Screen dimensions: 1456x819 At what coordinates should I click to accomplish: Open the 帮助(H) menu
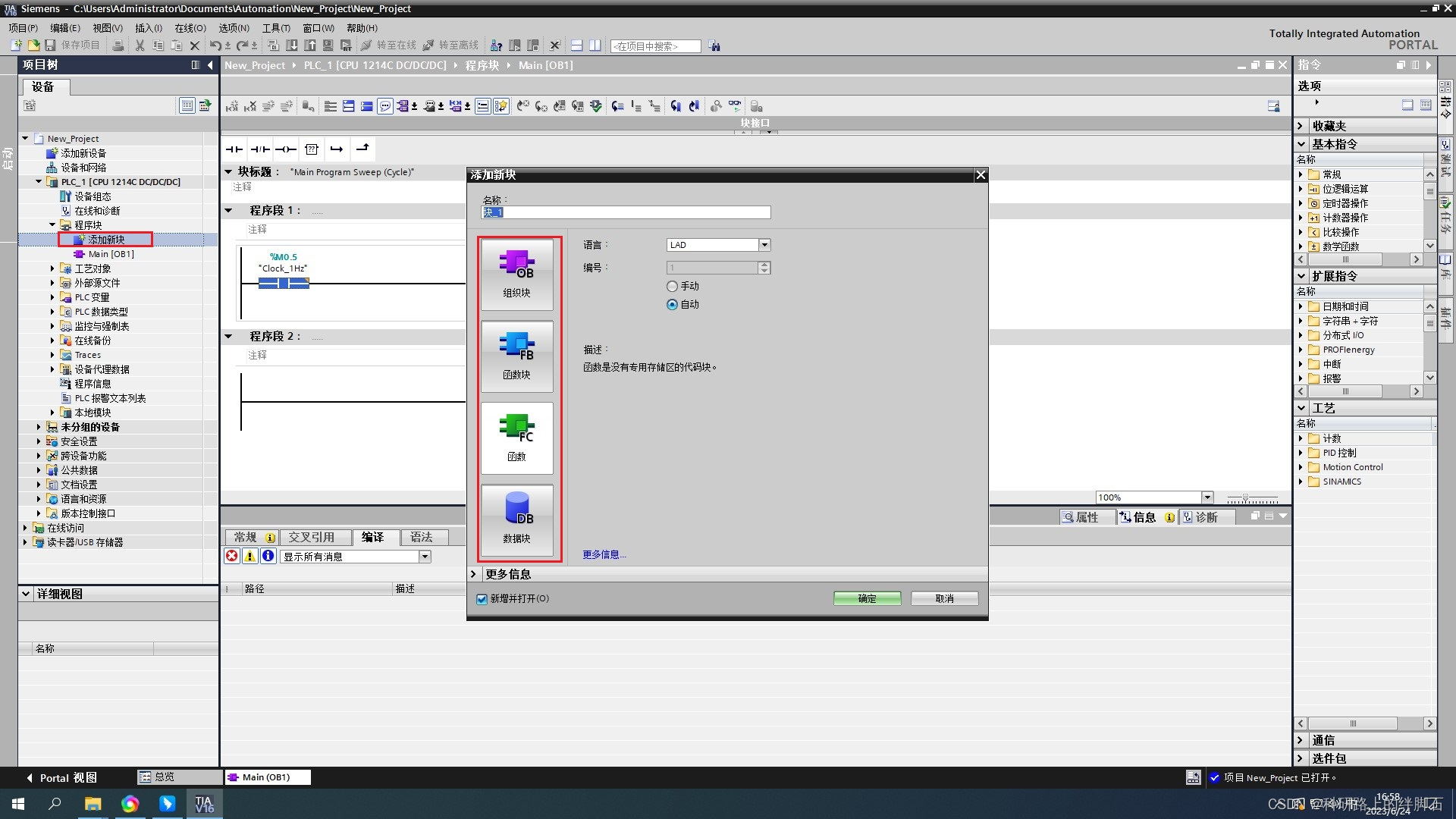click(362, 28)
